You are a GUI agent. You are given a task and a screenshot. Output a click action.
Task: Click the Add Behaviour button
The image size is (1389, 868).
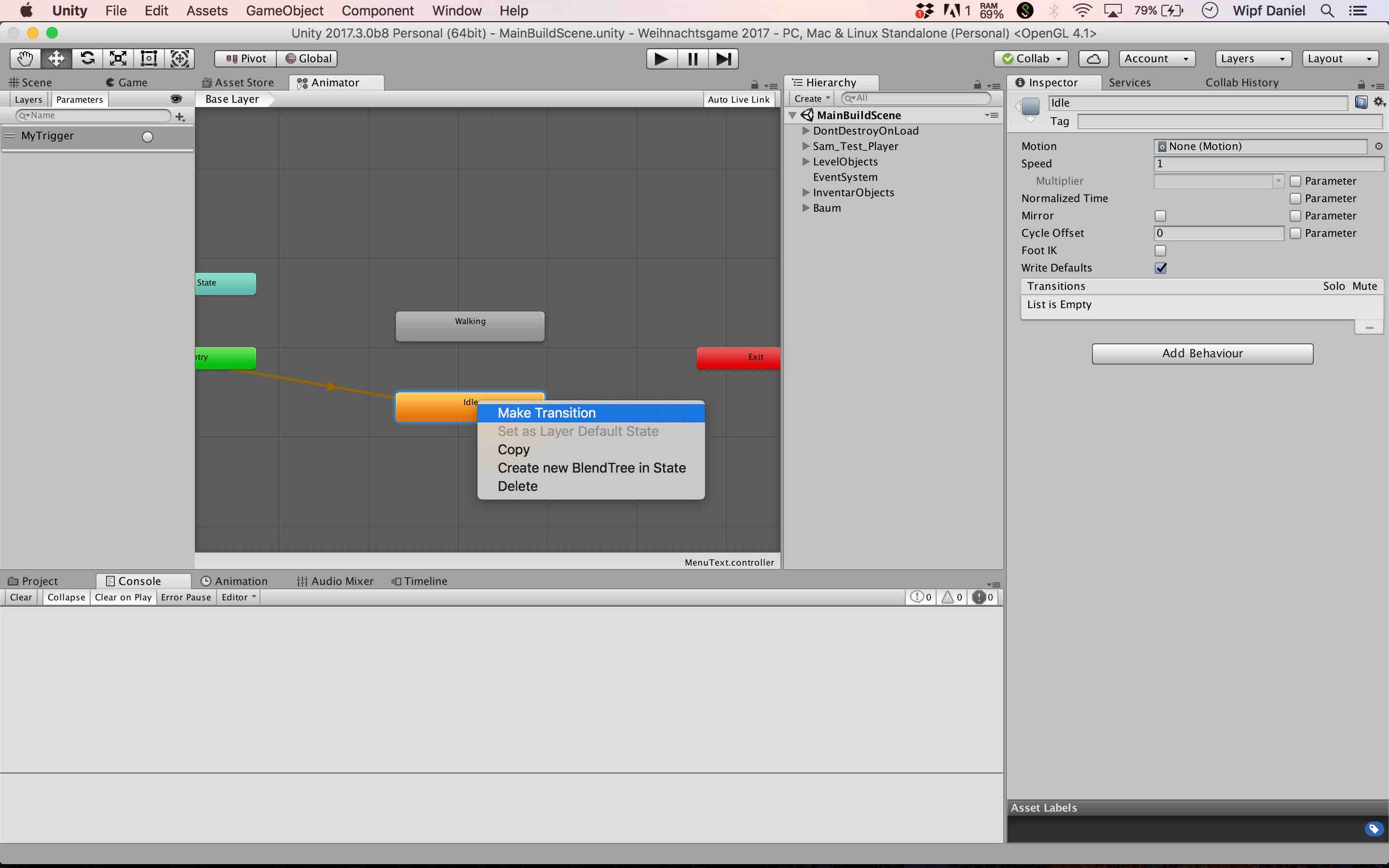click(x=1202, y=353)
